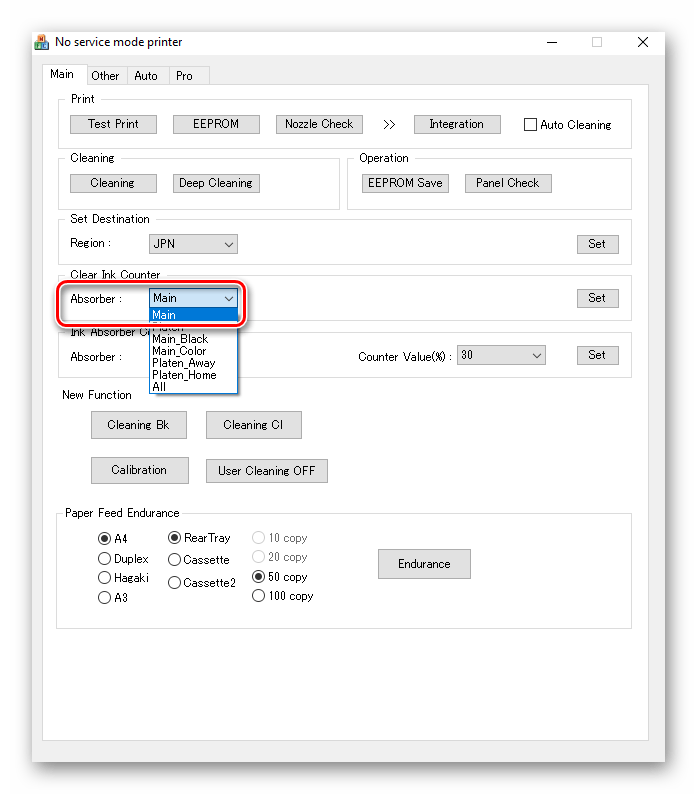Start Deep Cleaning
The image size is (697, 794).
click(216, 183)
